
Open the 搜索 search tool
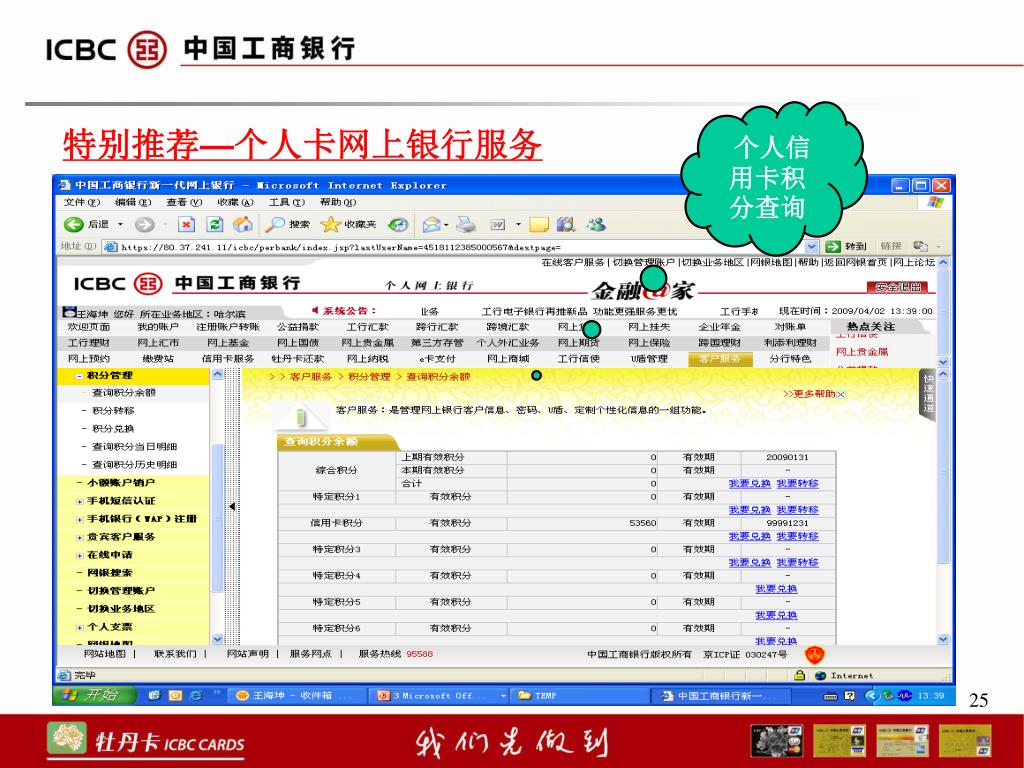click(x=287, y=225)
